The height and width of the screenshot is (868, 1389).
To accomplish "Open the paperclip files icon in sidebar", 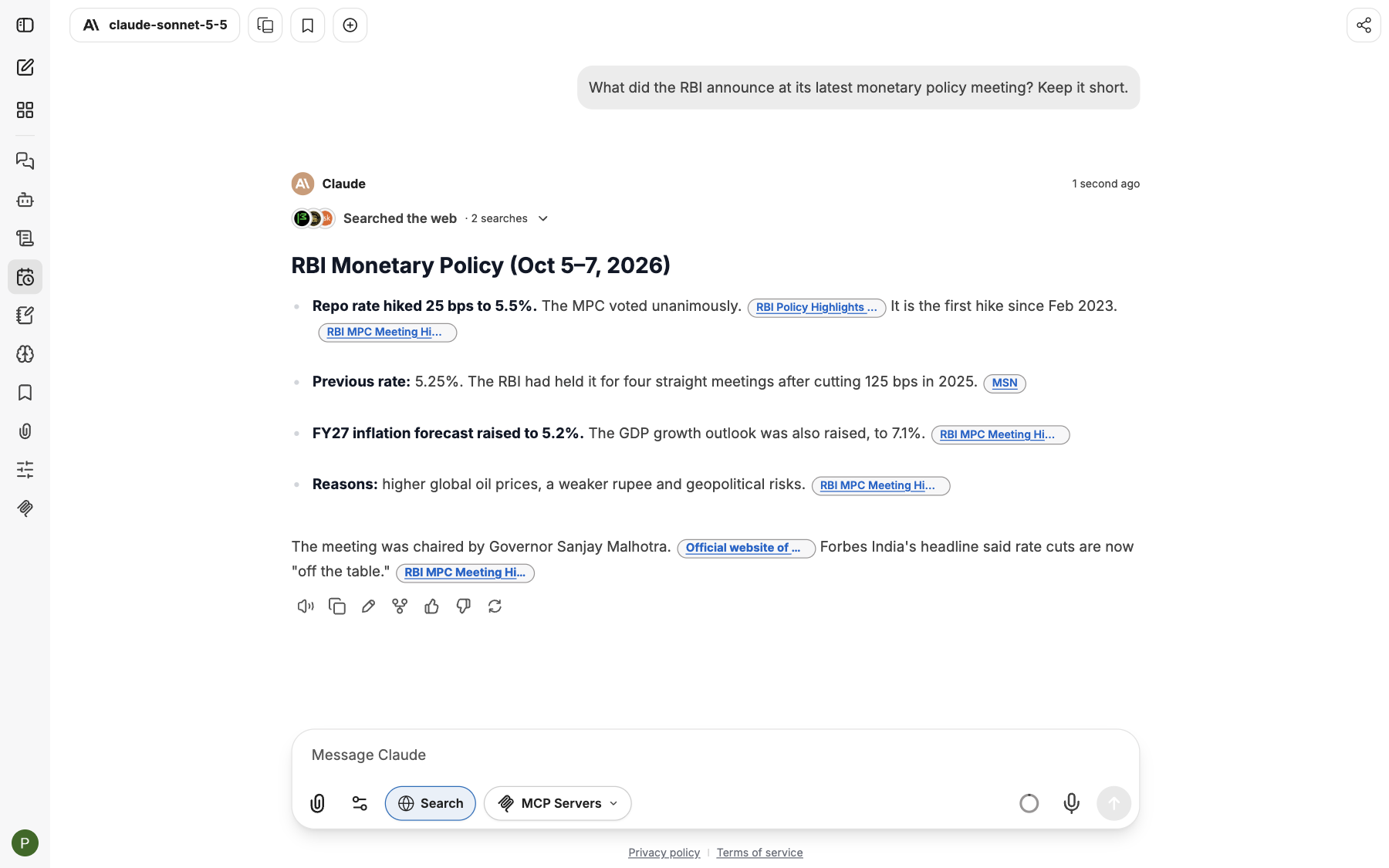I will (x=25, y=431).
